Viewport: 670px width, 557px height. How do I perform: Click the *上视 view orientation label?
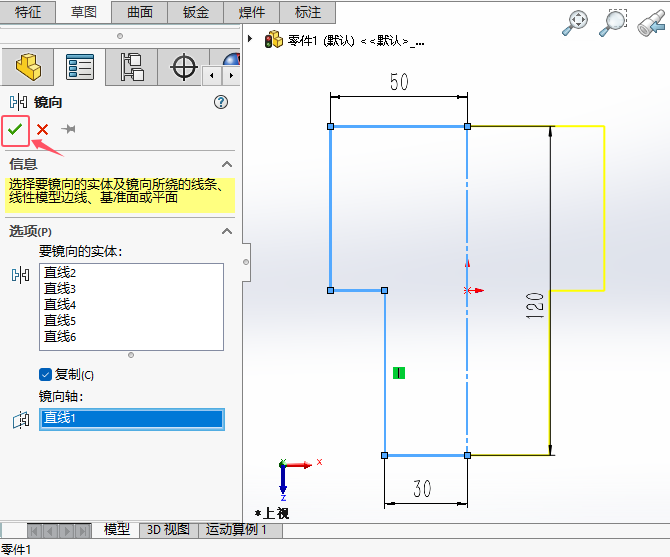[x=272, y=513]
